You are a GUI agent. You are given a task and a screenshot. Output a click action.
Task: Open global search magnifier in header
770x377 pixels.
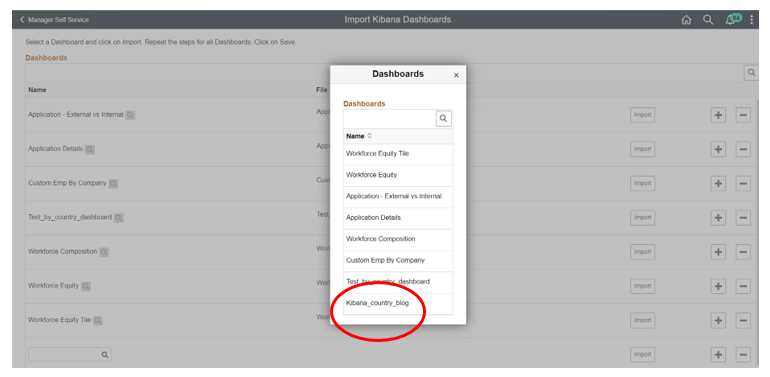(708, 20)
